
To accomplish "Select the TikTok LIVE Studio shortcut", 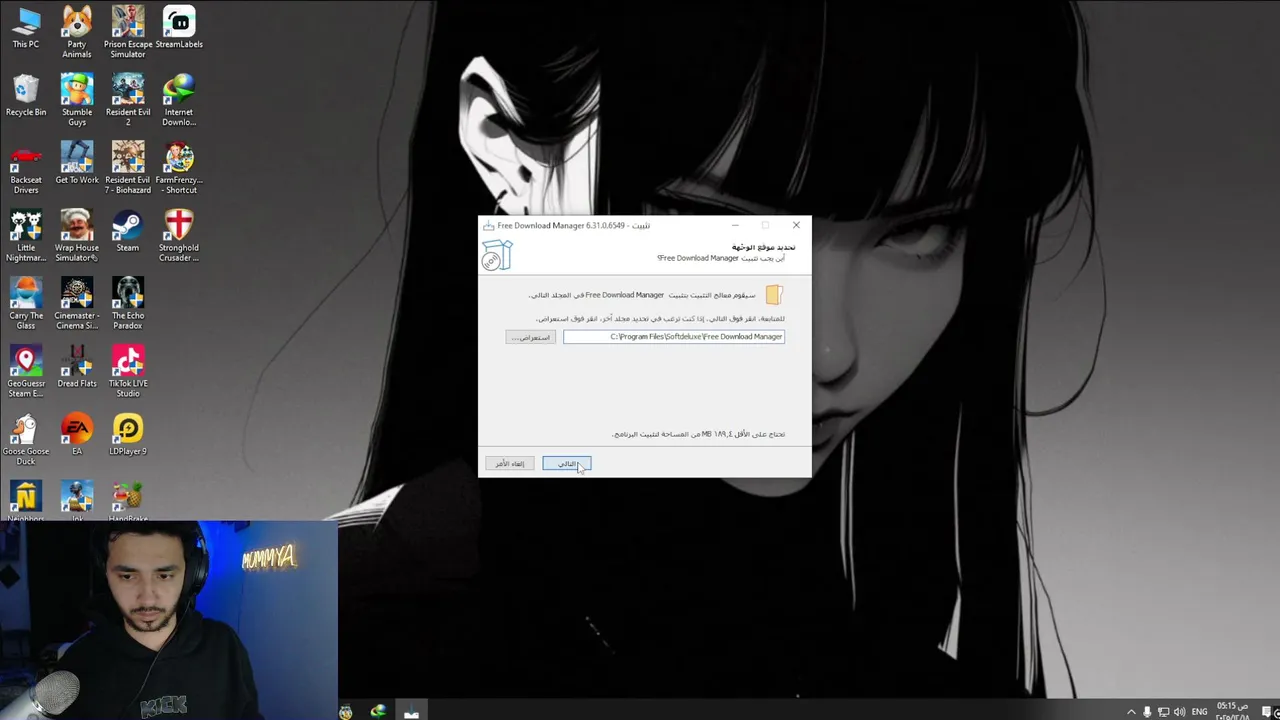I will (128, 372).
